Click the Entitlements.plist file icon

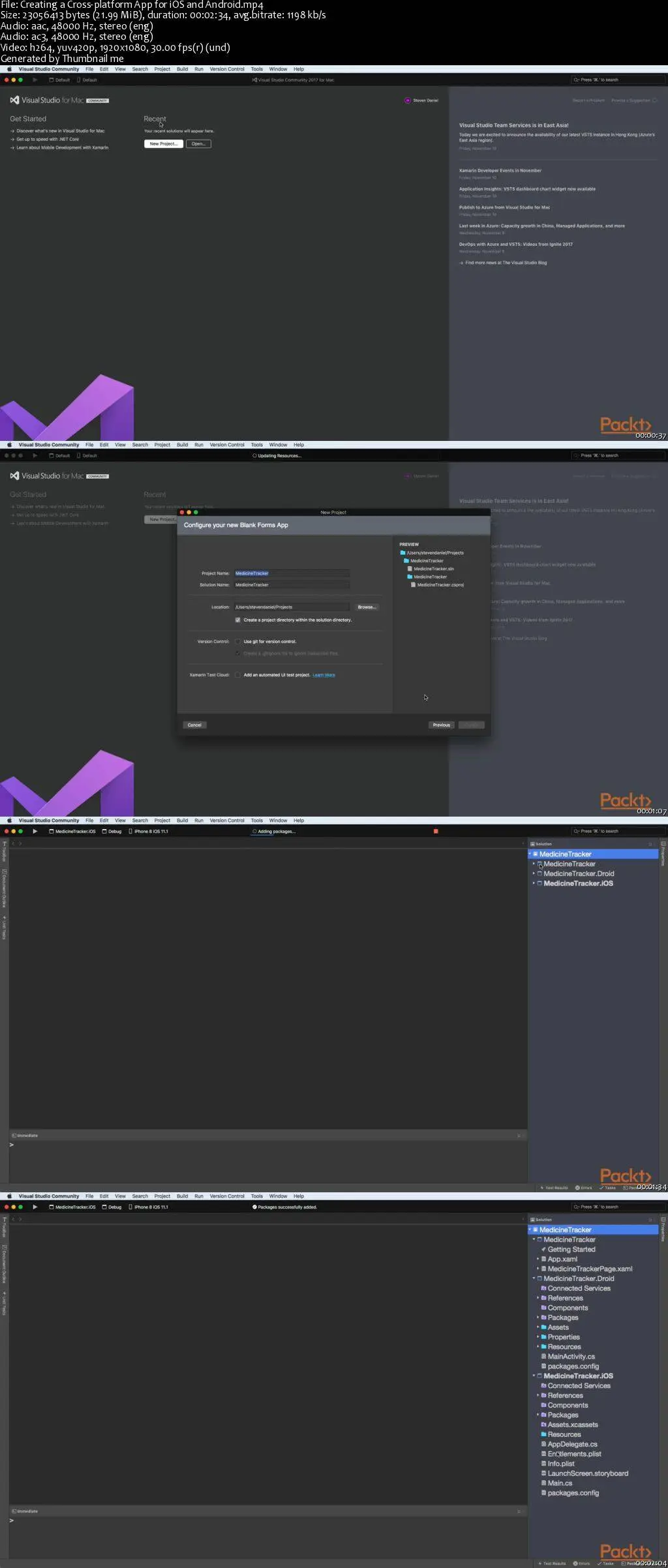pyautogui.click(x=543, y=1454)
